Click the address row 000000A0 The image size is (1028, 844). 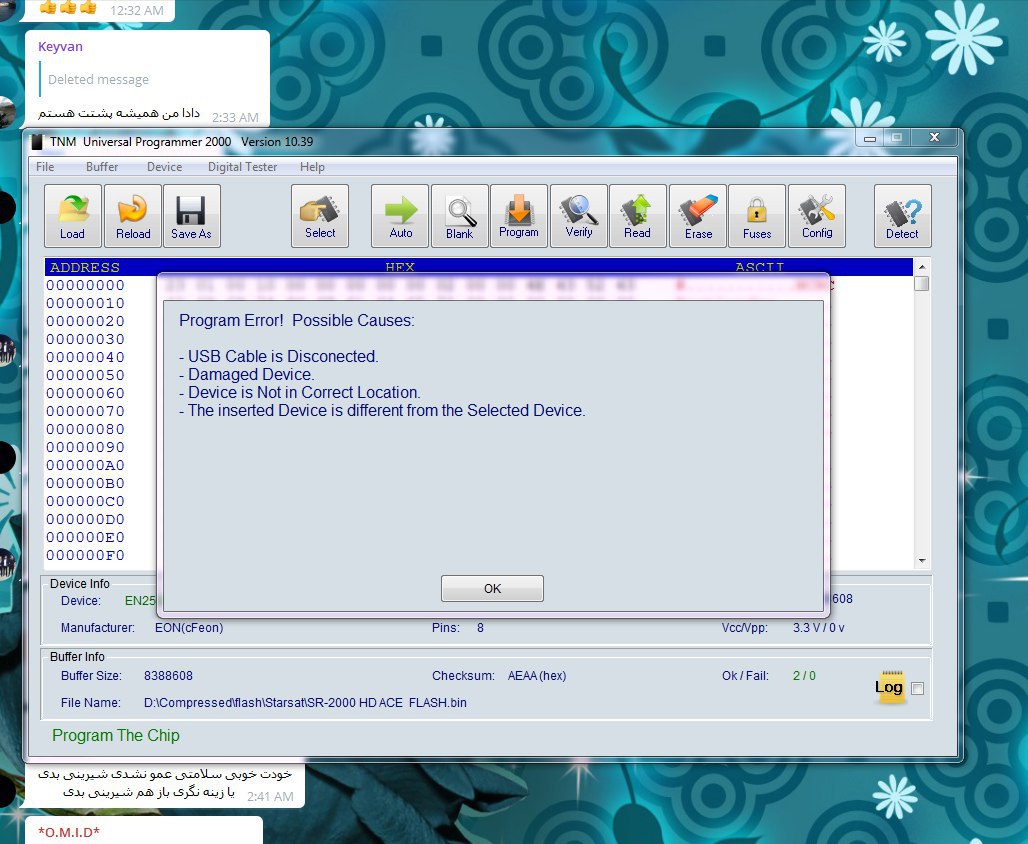click(x=85, y=466)
